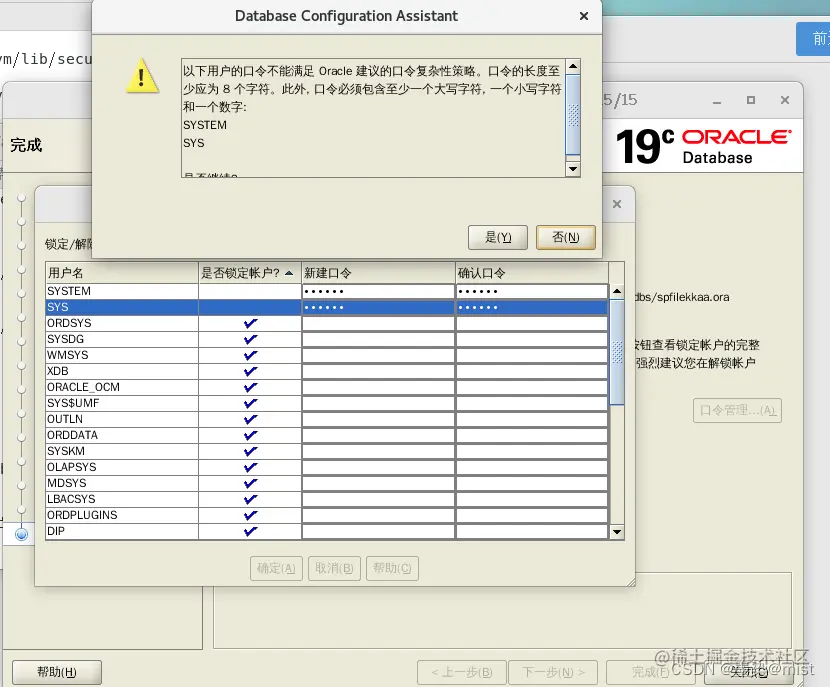Toggle lock checkbox for WMSYS account
830x687 pixels.
pyautogui.click(x=250, y=355)
